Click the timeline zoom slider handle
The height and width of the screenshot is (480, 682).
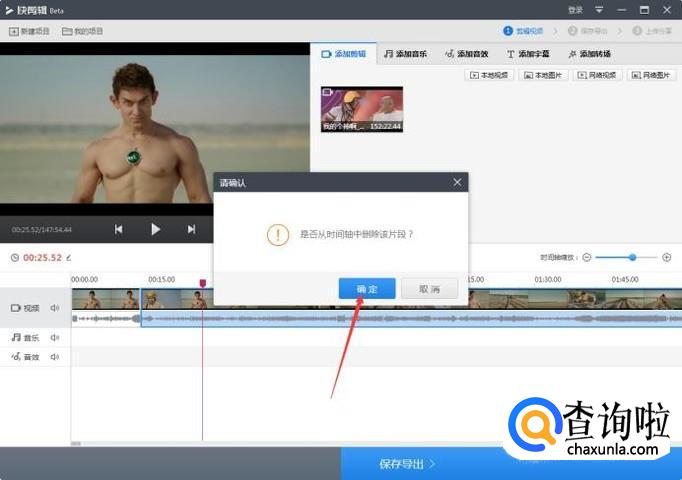click(x=632, y=257)
